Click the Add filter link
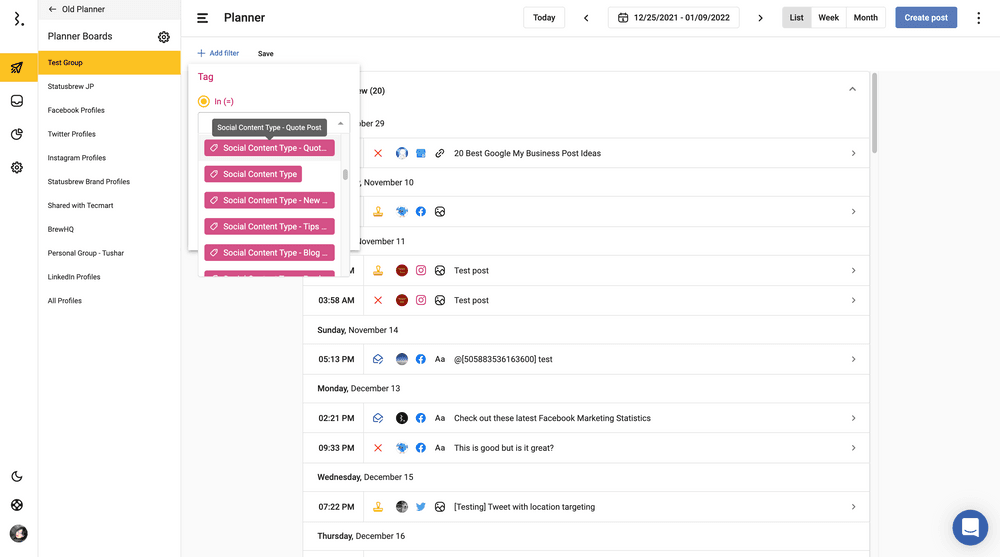Viewport: 1000px width, 557px height. [218, 53]
